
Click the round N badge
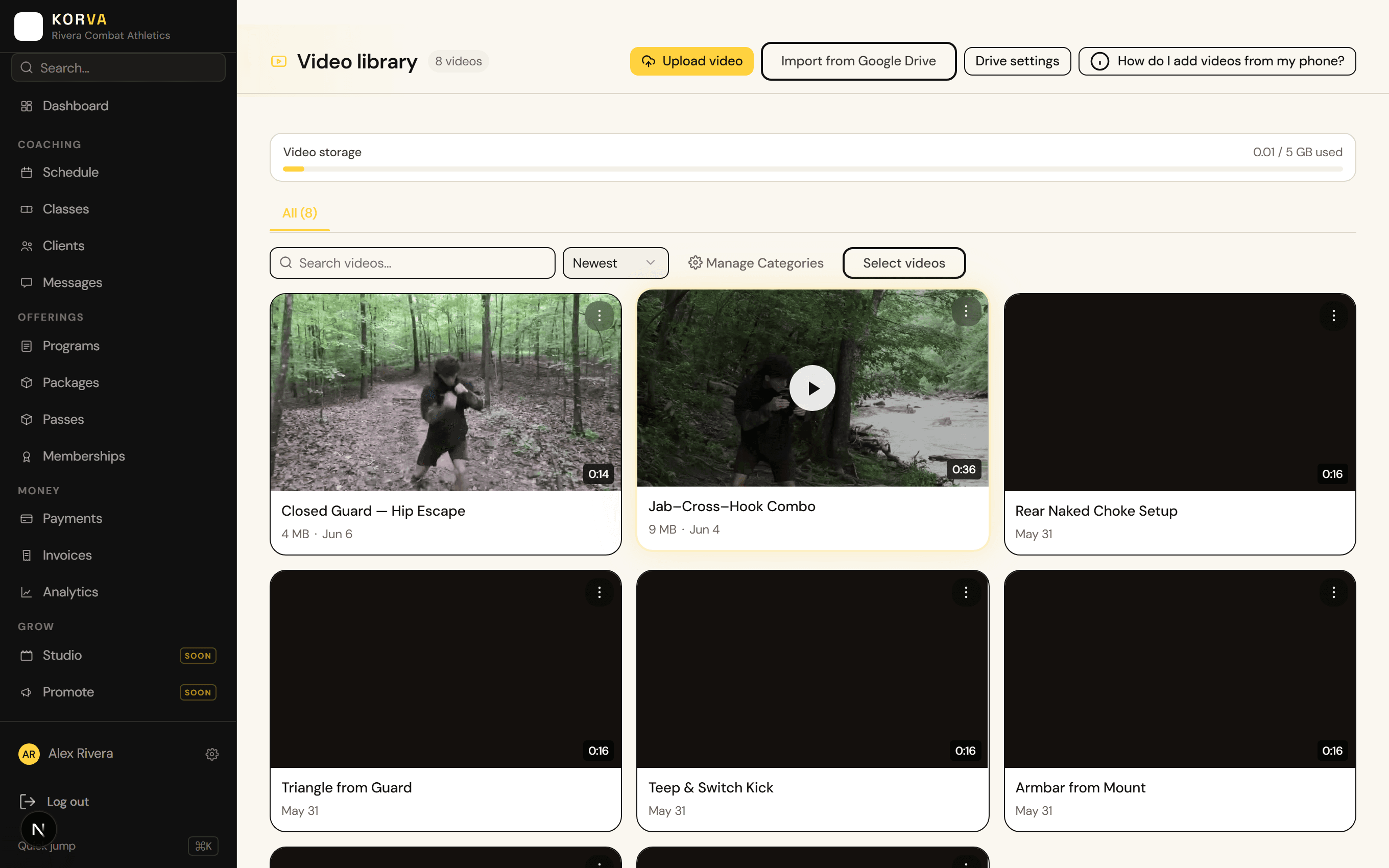[38, 829]
